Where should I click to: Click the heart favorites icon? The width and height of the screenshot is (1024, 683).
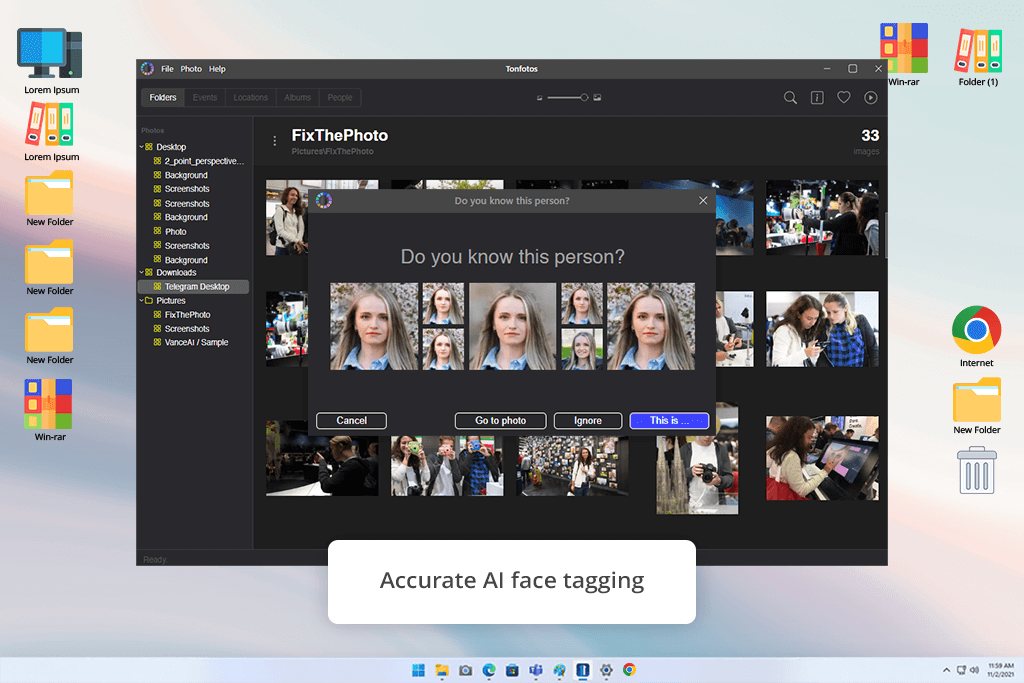(844, 97)
